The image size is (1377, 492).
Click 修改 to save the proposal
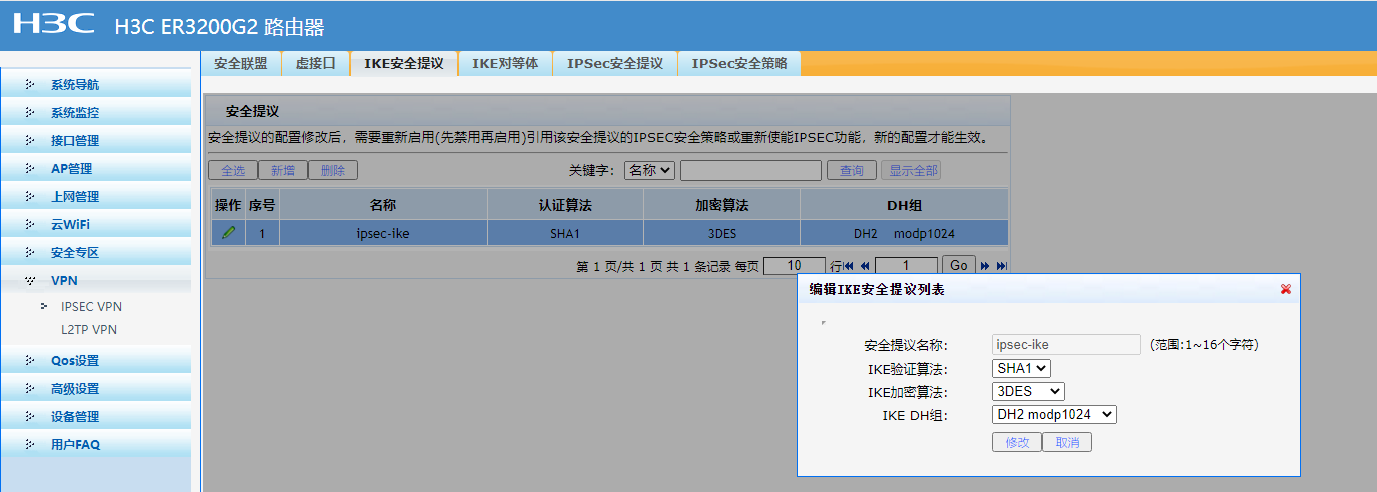[x=1017, y=442]
